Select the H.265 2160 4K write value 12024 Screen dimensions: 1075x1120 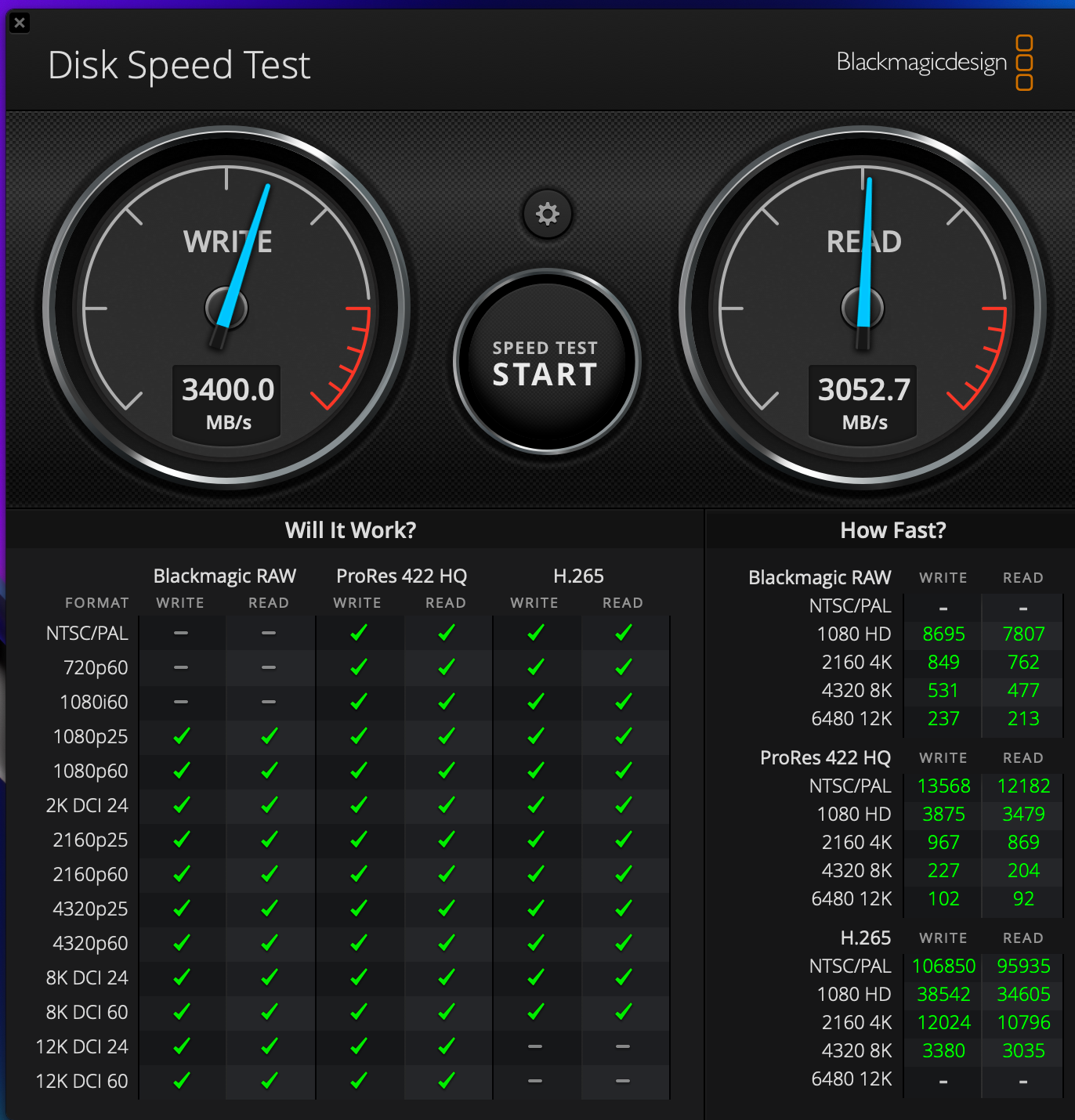pos(943,1022)
